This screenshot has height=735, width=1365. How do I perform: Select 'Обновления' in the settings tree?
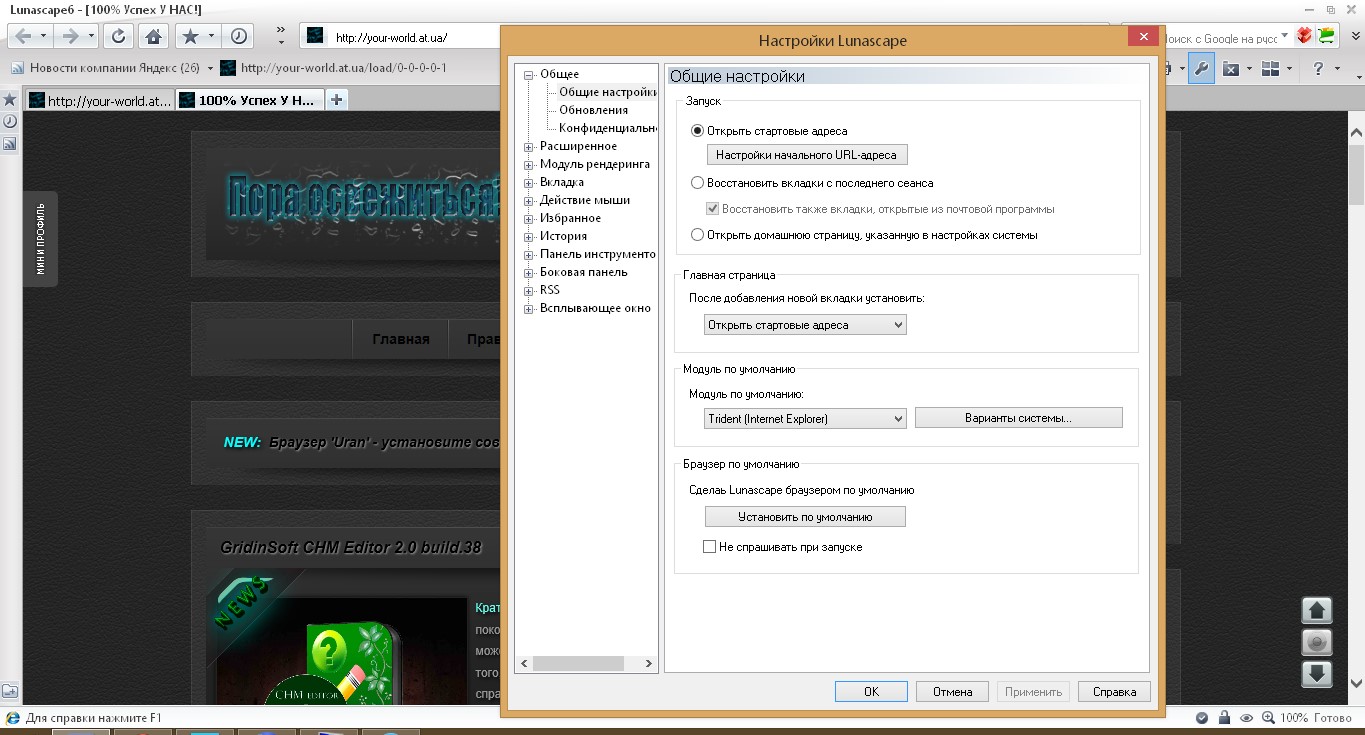(x=594, y=110)
